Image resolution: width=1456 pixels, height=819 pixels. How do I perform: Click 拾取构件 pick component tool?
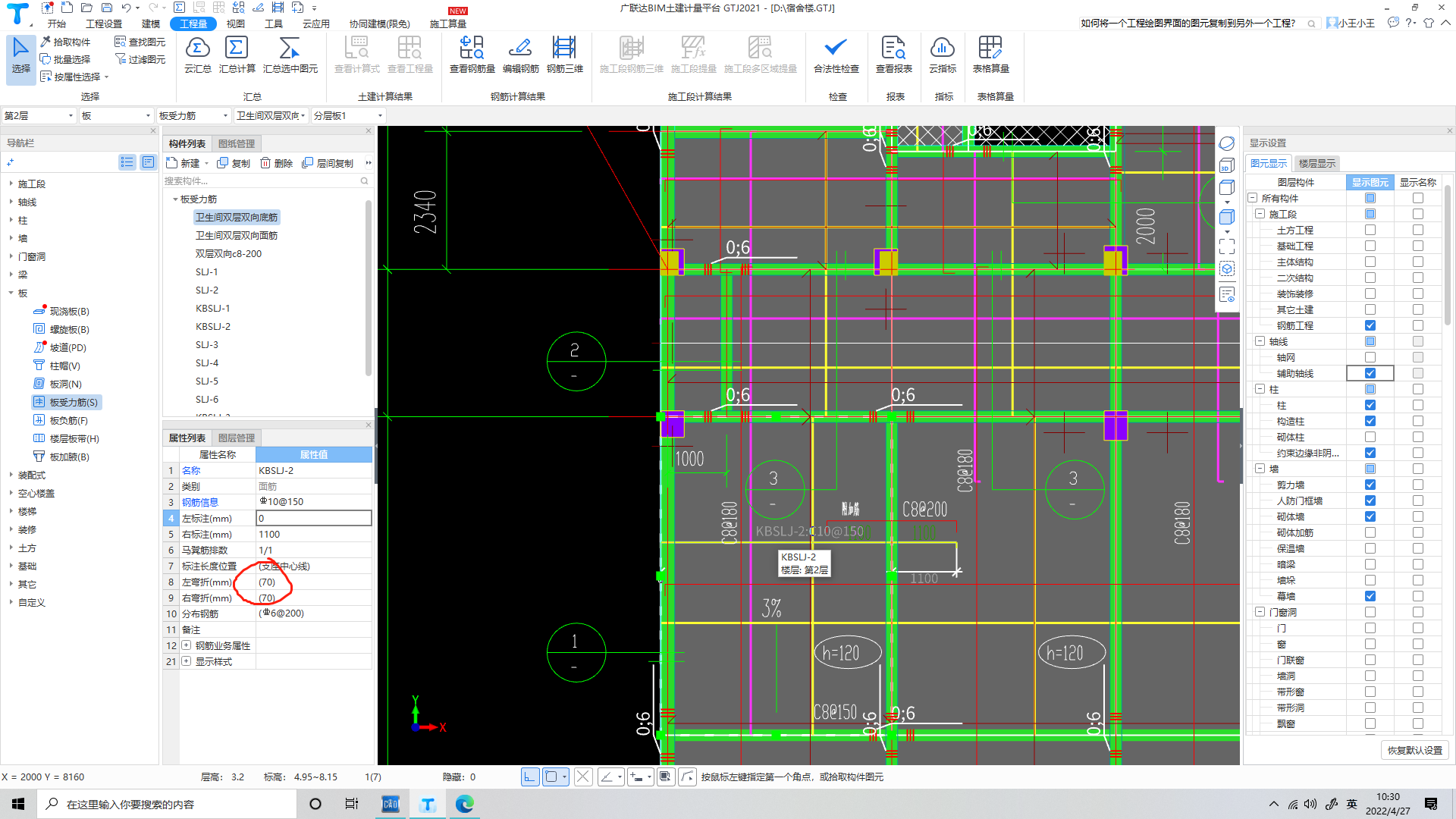tap(65, 42)
